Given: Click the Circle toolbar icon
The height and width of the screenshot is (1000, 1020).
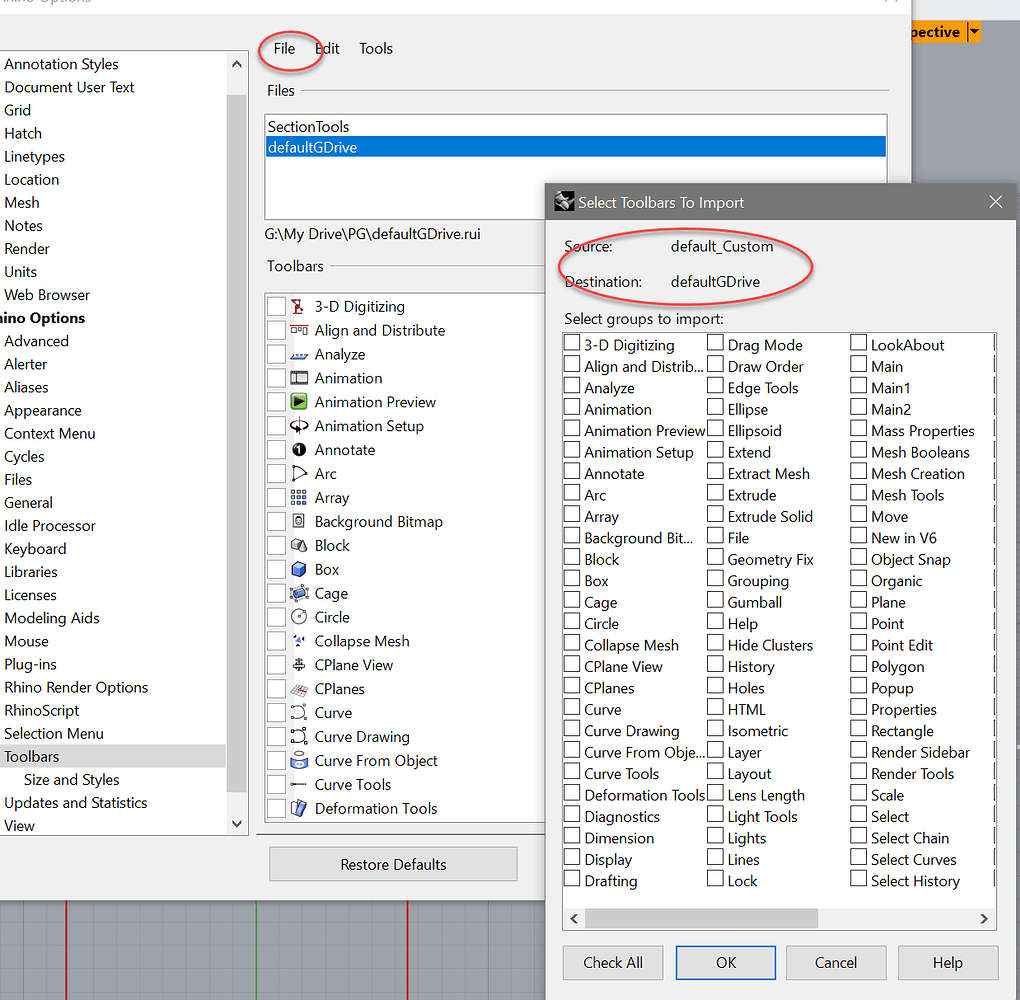Looking at the screenshot, I should (x=296, y=617).
